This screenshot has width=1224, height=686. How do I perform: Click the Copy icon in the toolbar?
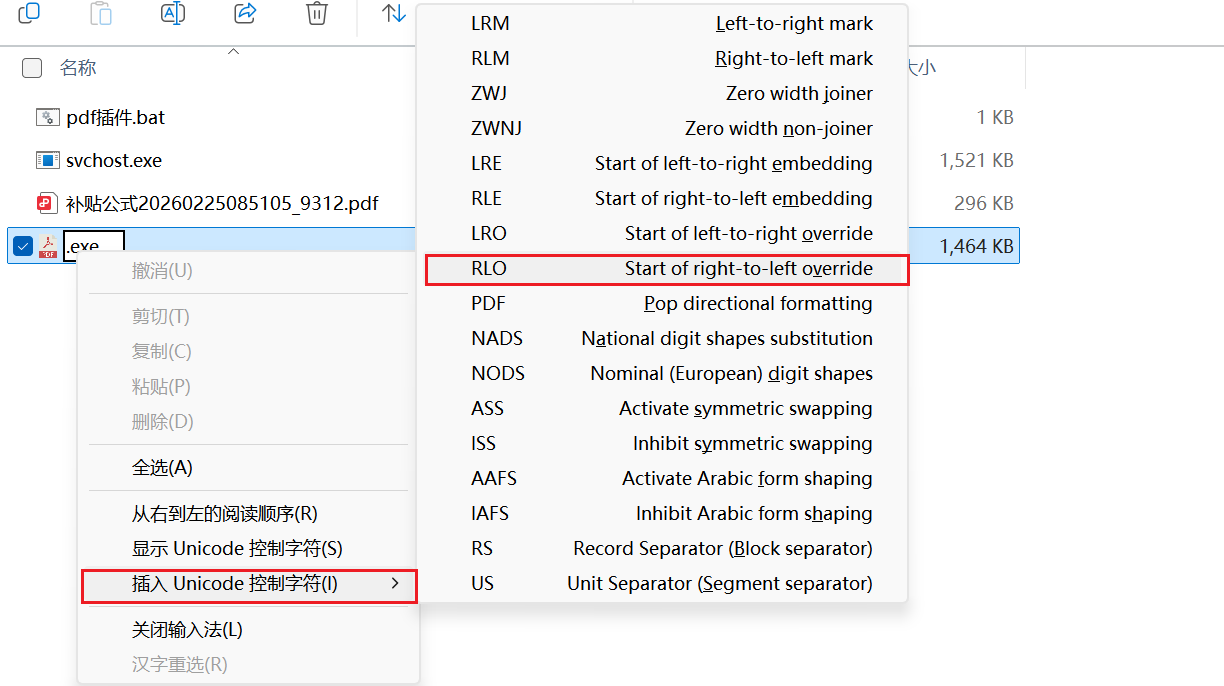tap(29, 13)
